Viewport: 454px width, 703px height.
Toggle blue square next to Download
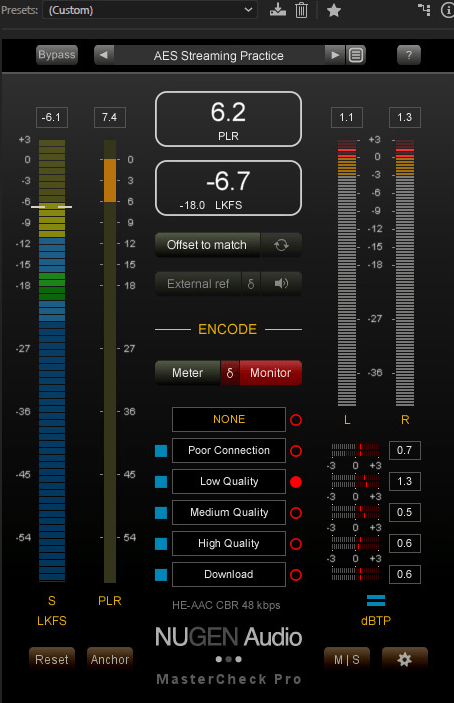coord(161,575)
